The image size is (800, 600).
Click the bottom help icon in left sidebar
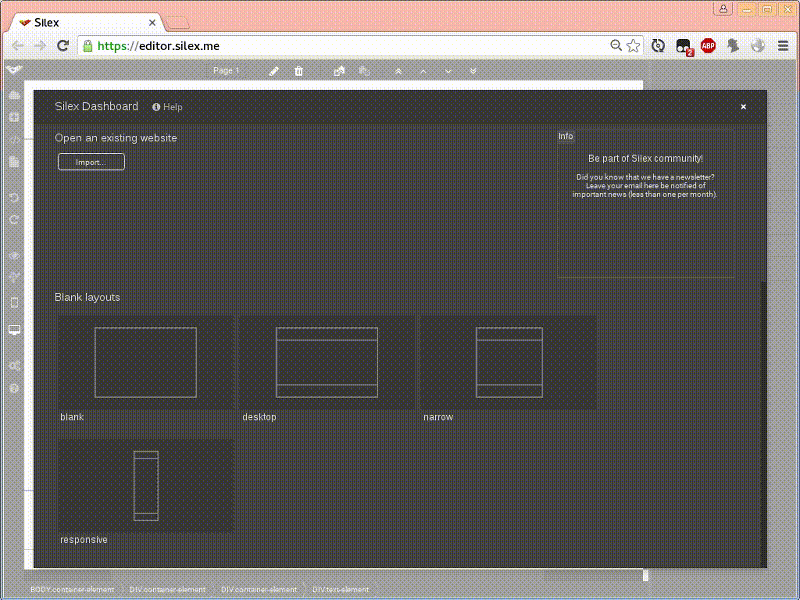[x=14, y=388]
